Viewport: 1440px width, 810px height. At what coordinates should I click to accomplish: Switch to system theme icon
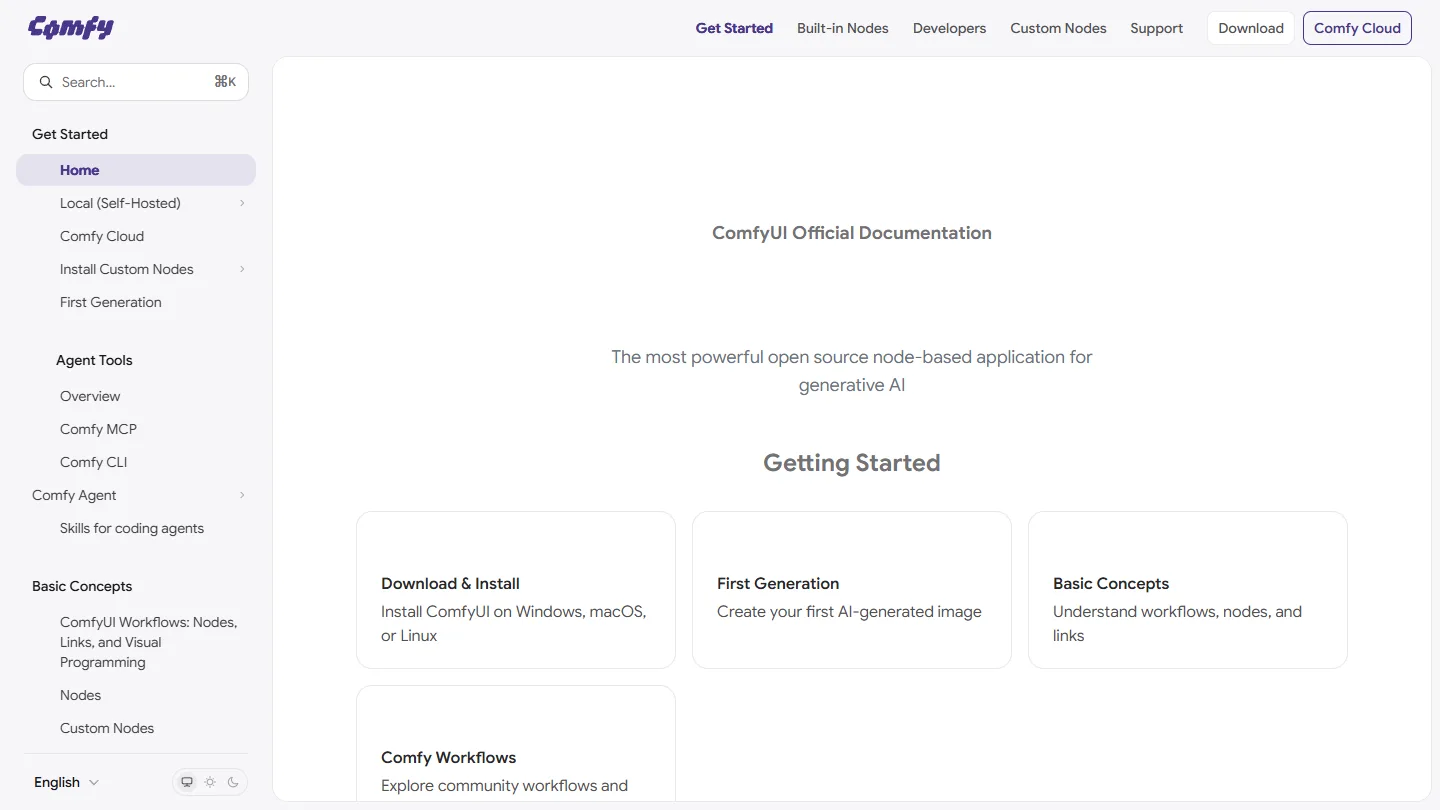tap(187, 782)
